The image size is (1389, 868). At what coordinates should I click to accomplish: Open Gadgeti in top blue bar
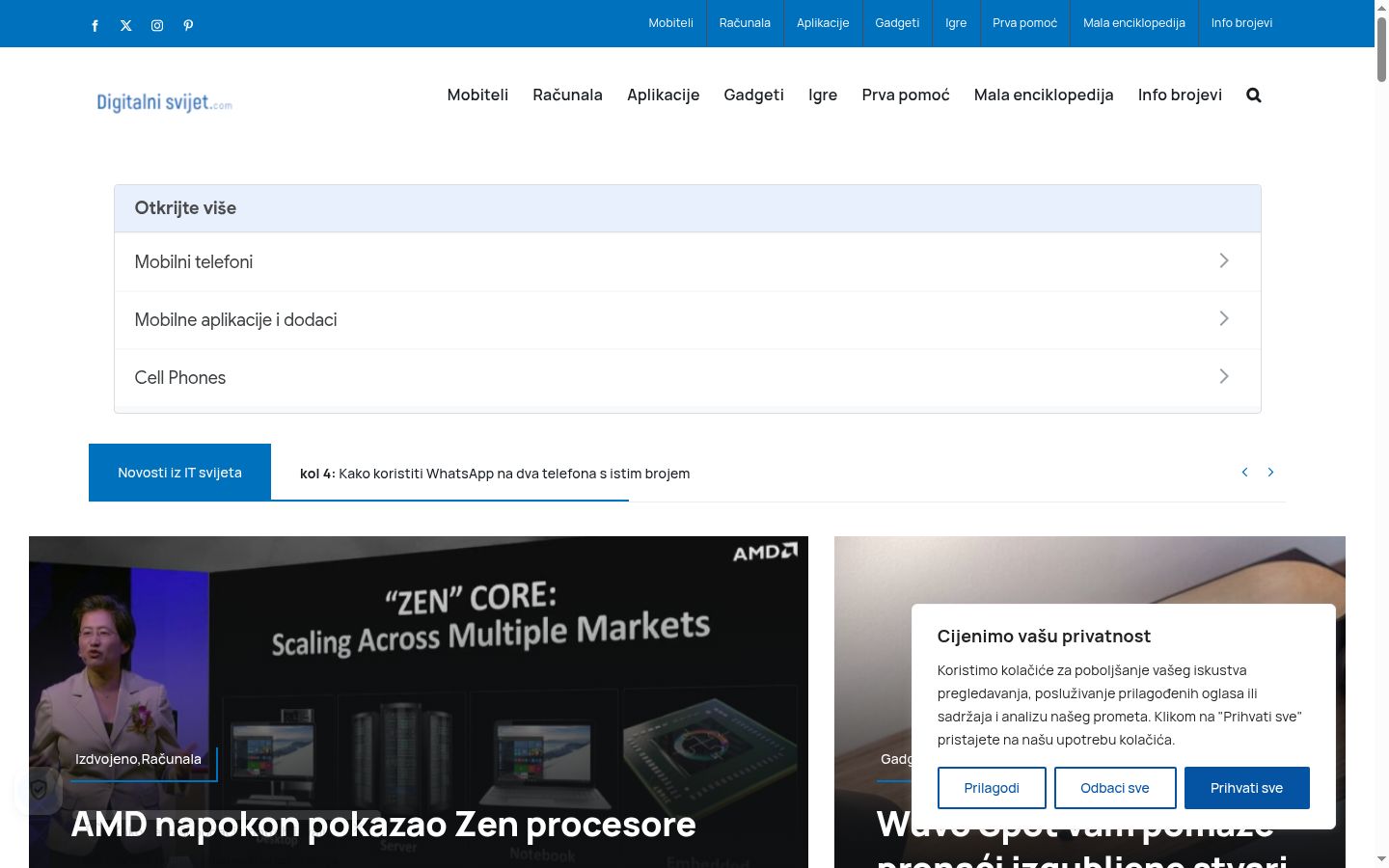coord(897,23)
